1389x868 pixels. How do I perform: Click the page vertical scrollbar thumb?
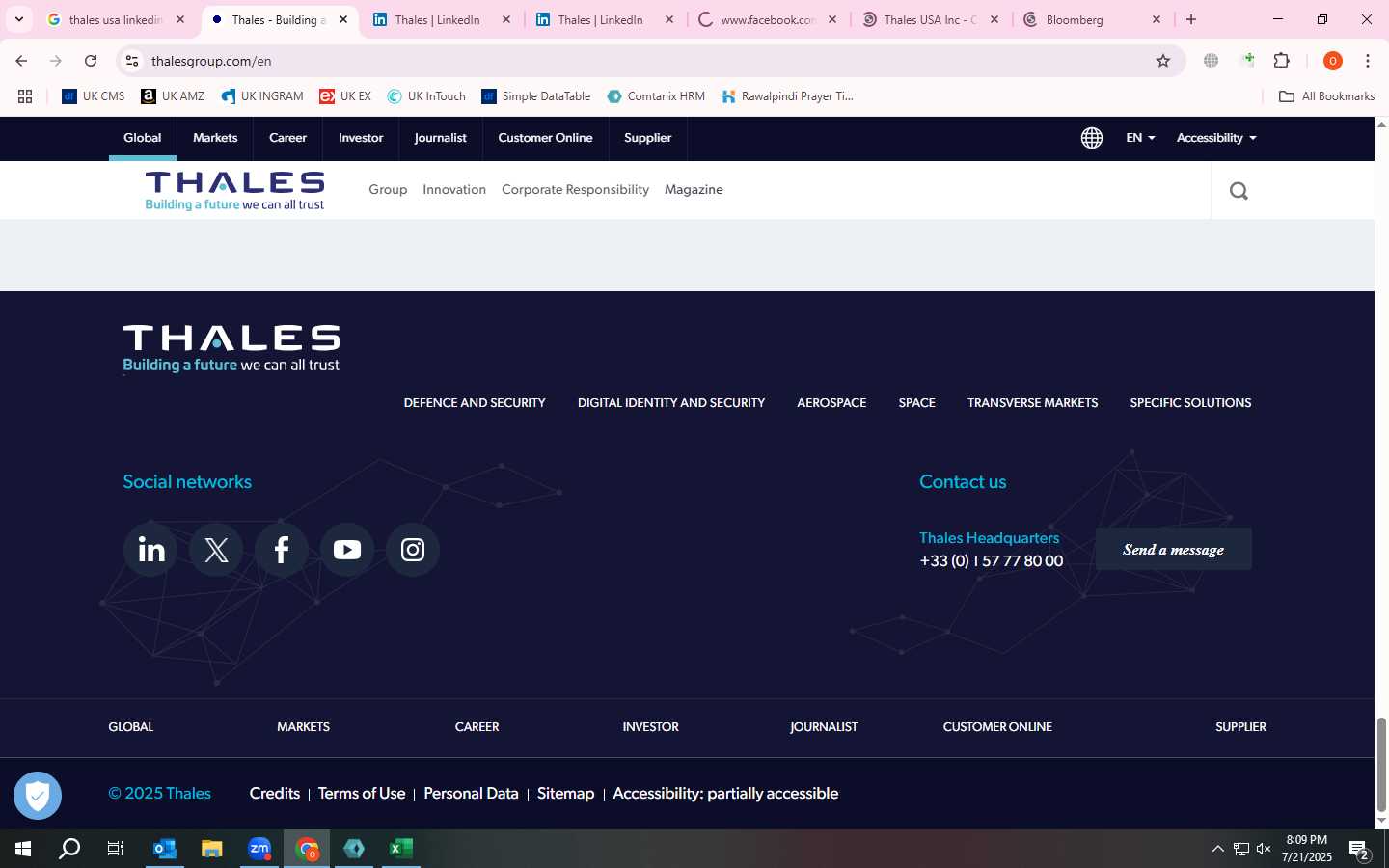1381,765
